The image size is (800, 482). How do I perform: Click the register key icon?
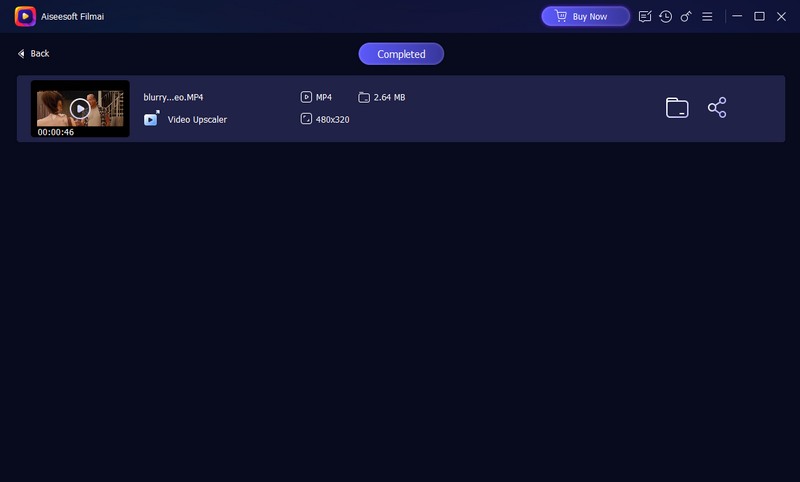[686, 16]
